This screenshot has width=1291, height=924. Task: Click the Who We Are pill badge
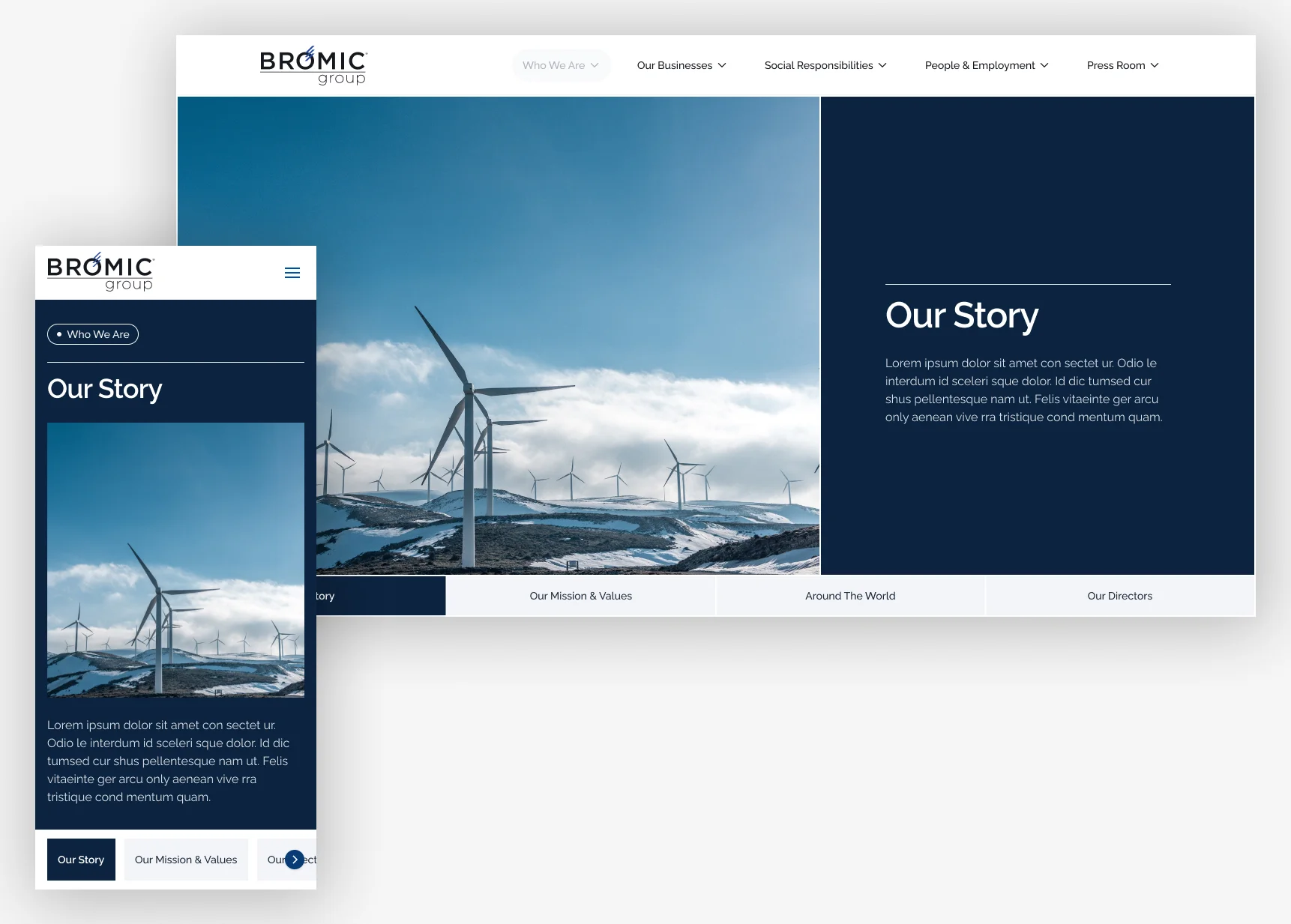[x=93, y=334]
